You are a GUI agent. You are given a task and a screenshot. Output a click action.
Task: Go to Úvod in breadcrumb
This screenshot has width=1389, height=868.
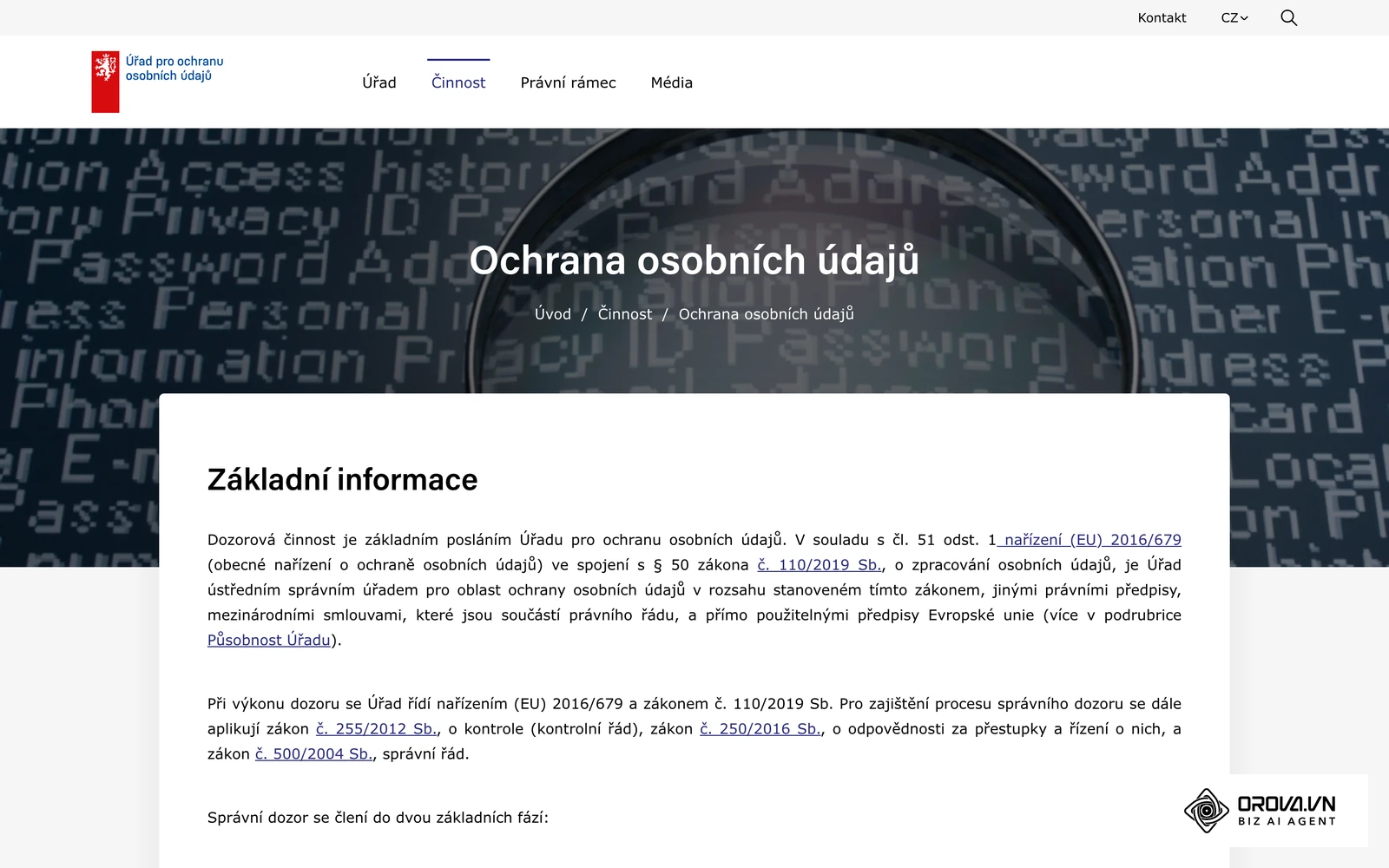[x=553, y=314]
